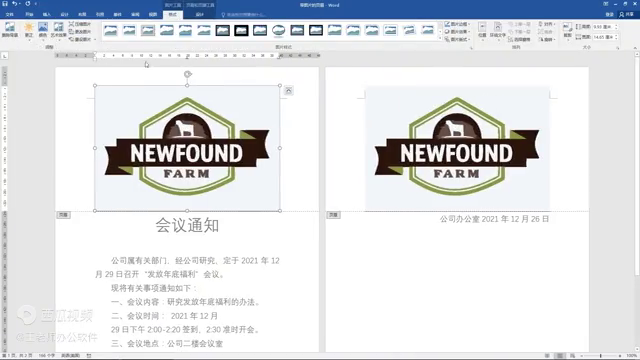Open the Position (位置) dropdown
The image size is (640, 360).
tap(482, 31)
